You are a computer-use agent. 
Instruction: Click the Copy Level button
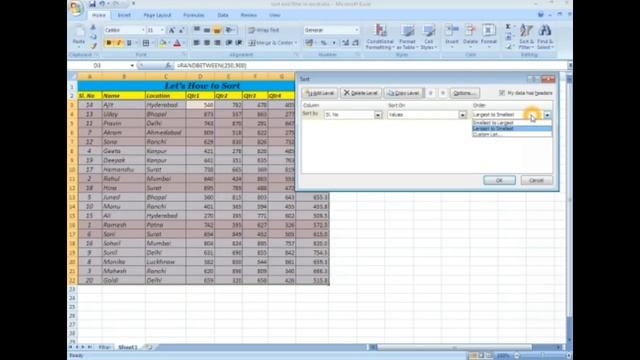403,93
